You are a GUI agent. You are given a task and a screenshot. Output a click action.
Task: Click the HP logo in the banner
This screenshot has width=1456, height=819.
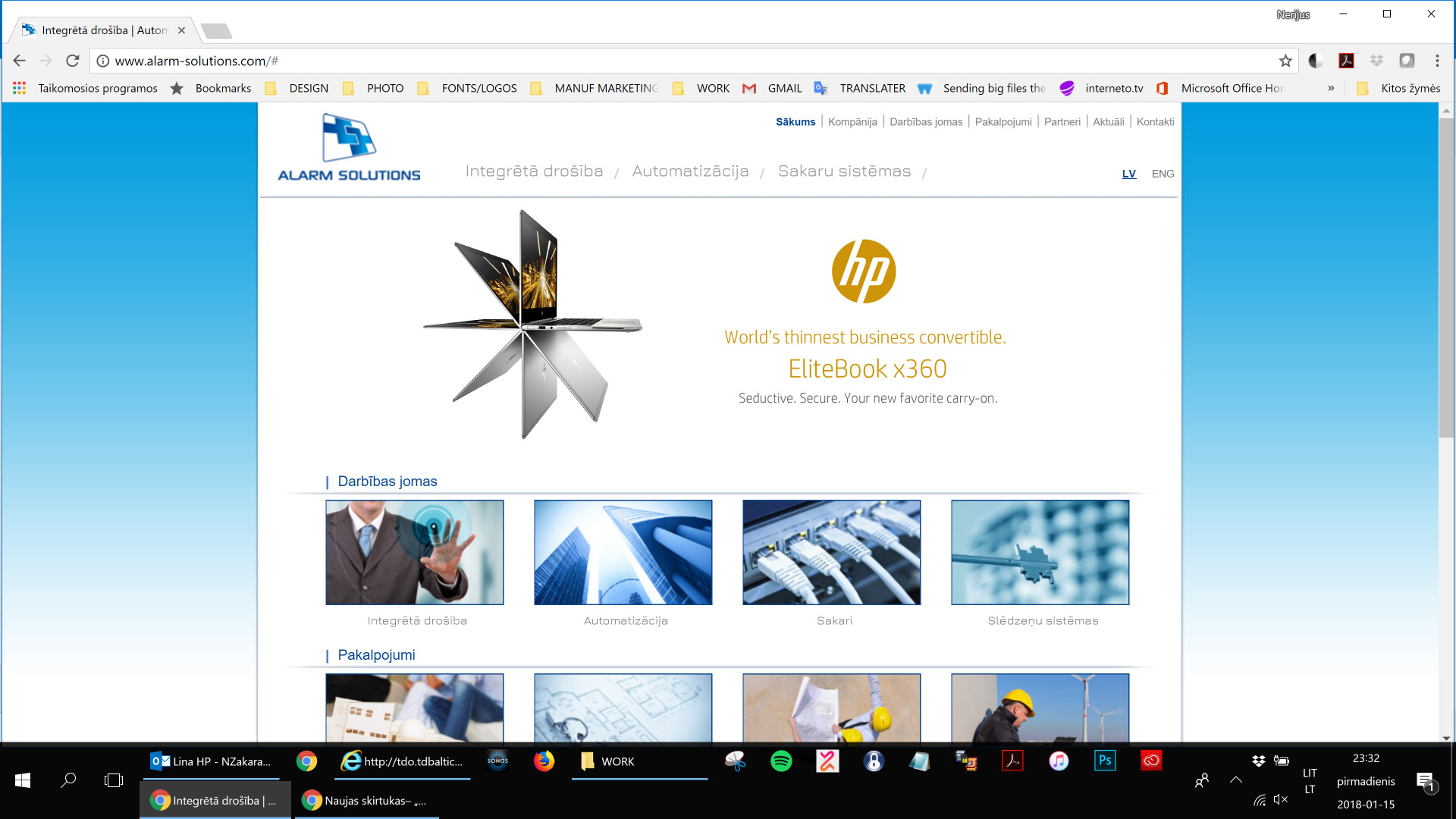pyautogui.click(x=864, y=271)
